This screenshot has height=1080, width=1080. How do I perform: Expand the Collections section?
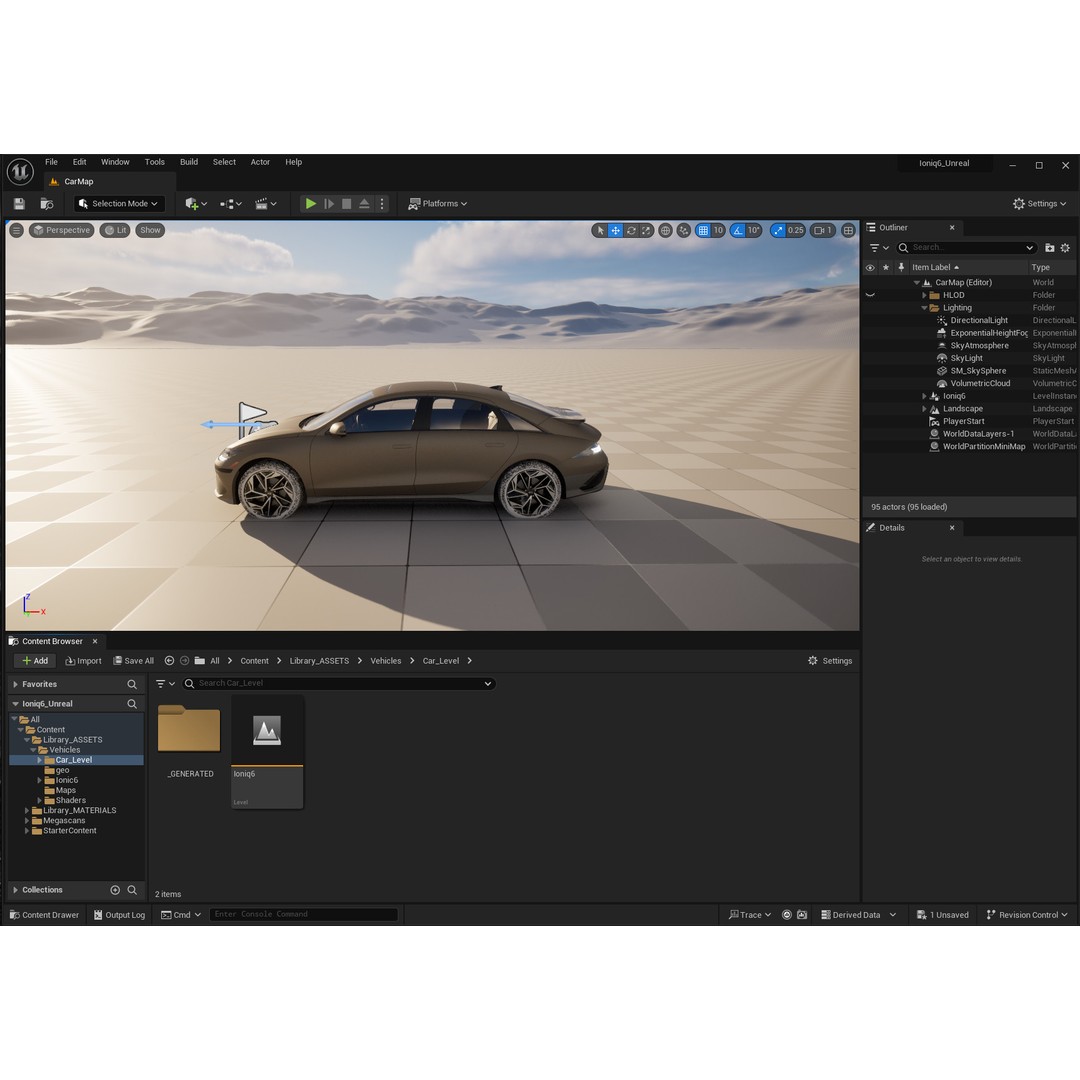coord(15,890)
